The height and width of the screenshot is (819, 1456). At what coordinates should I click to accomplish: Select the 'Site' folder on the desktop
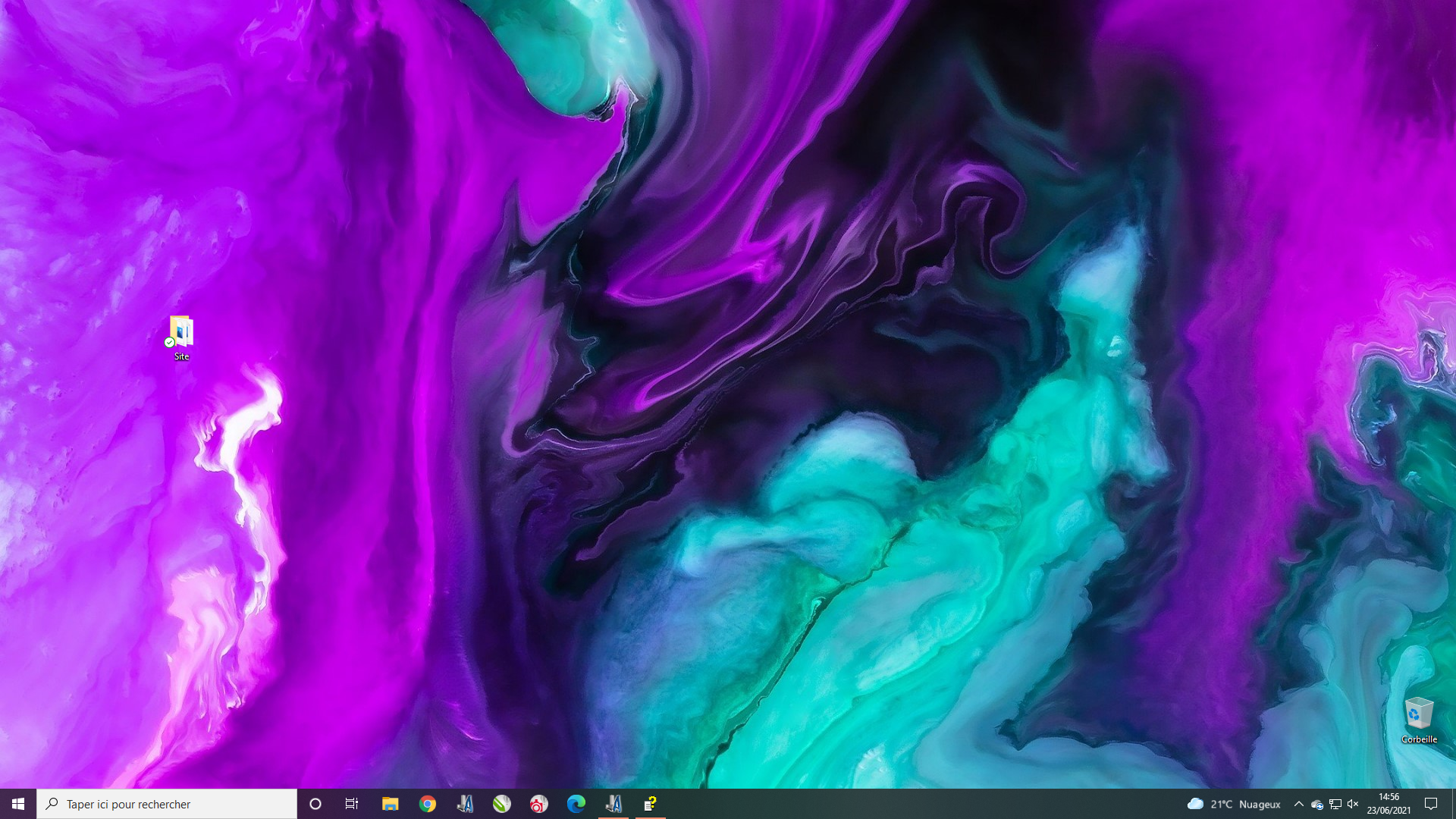click(181, 338)
